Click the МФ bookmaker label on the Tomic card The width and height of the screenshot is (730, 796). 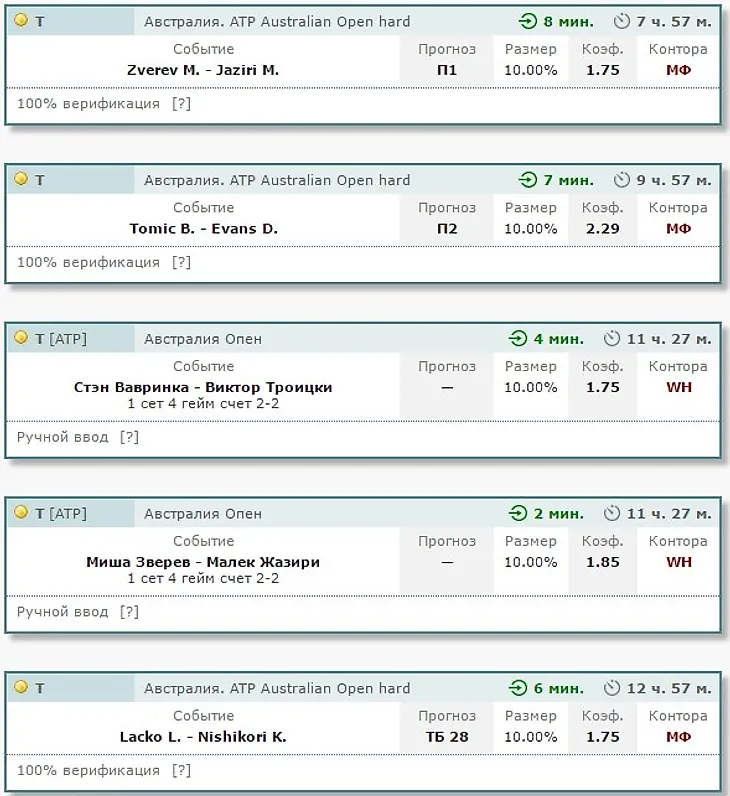pos(679,228)
